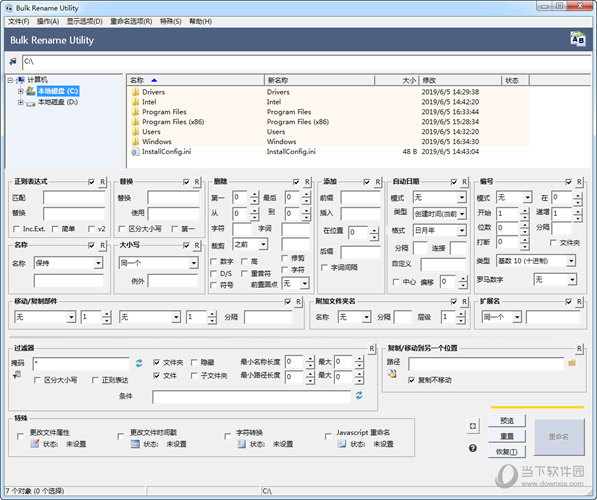Toggle the v2 checkbox

91,229
